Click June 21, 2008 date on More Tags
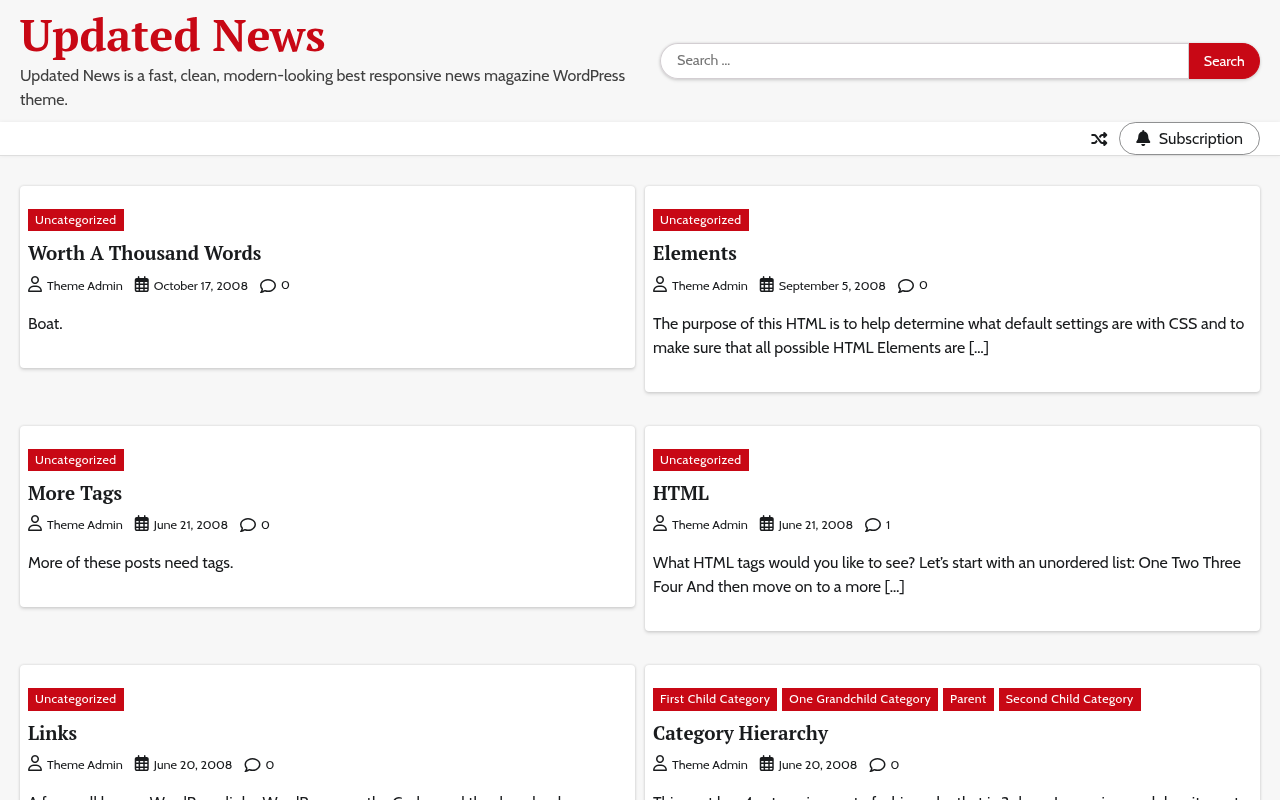Screen dimensions: 1280x800 pos(191,525)
